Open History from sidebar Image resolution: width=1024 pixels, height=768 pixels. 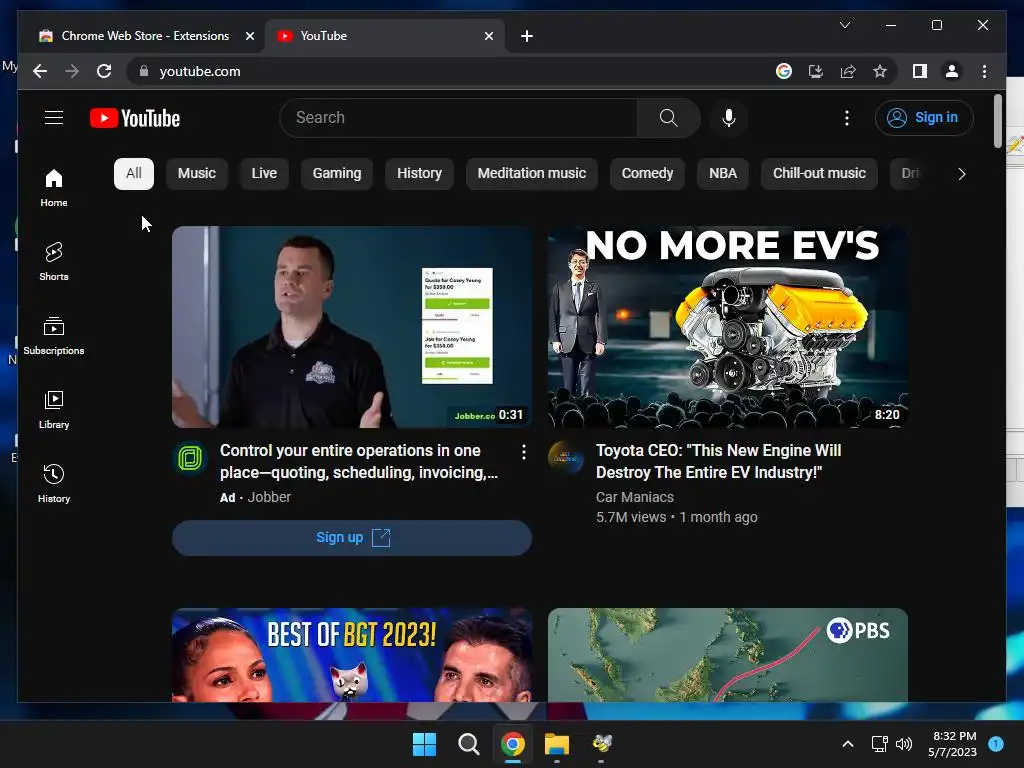point(54,483)
